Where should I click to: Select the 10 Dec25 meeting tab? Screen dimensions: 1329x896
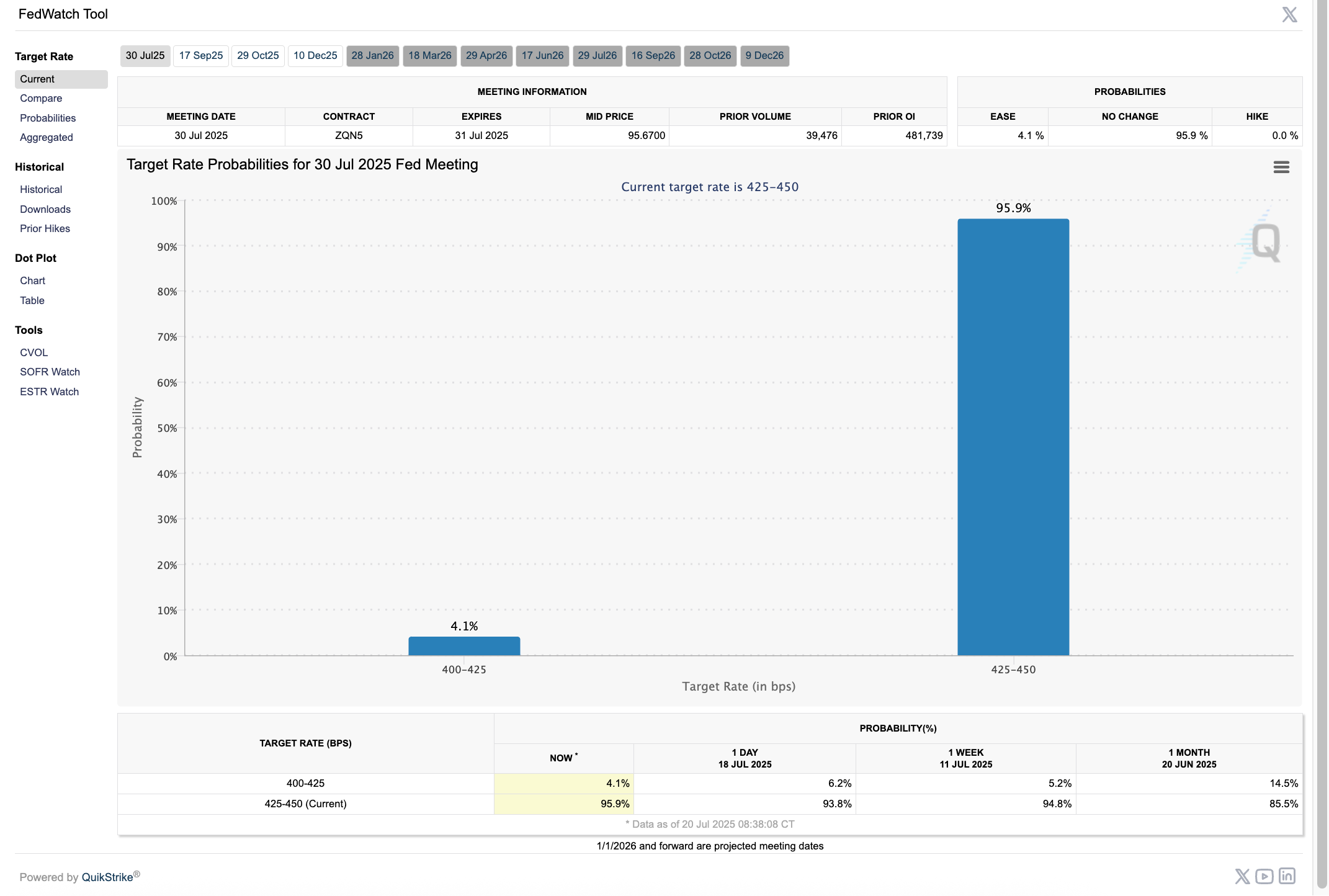coord(315,56)
